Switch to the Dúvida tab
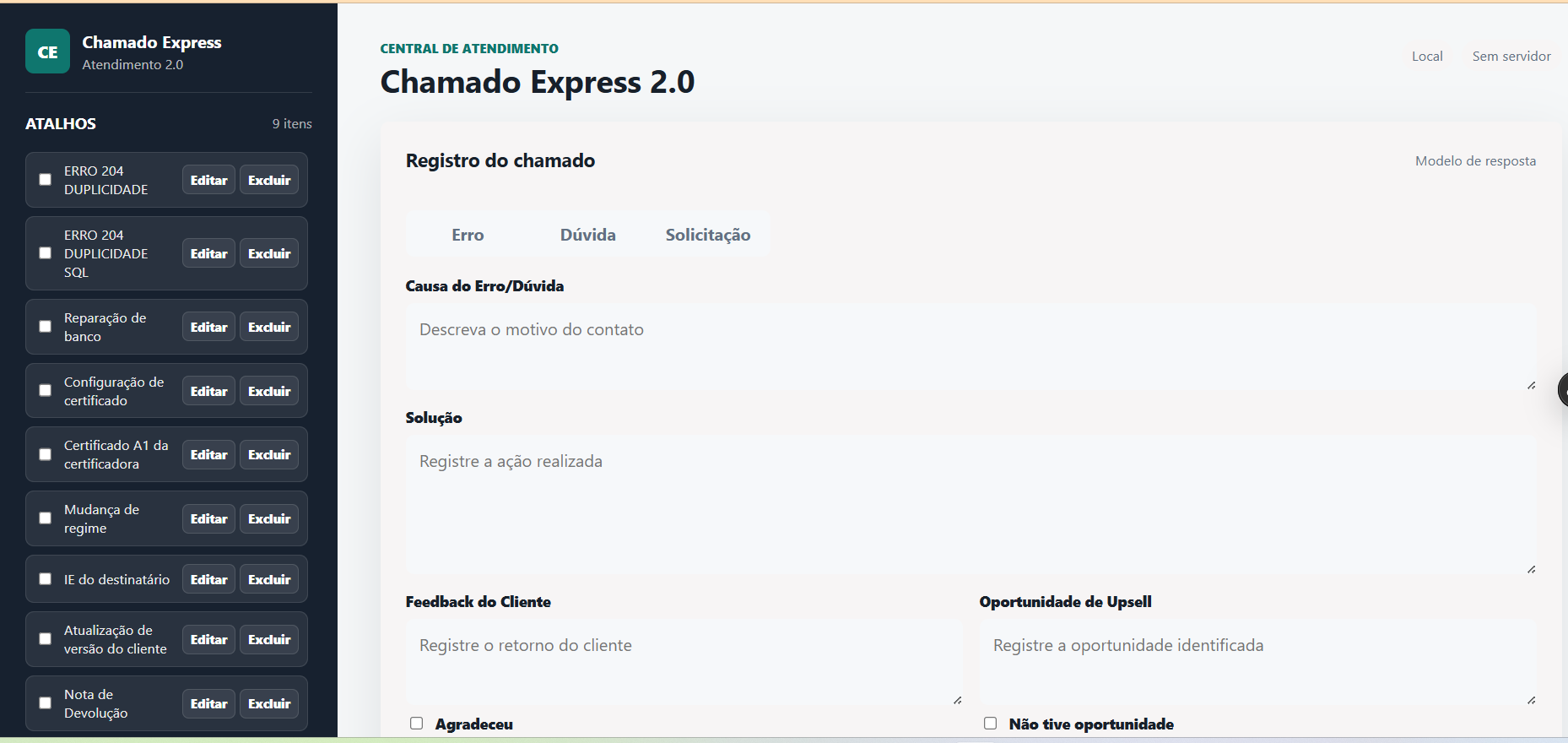The height and width of the screenshot is (743, 1568). click(588, 235)
